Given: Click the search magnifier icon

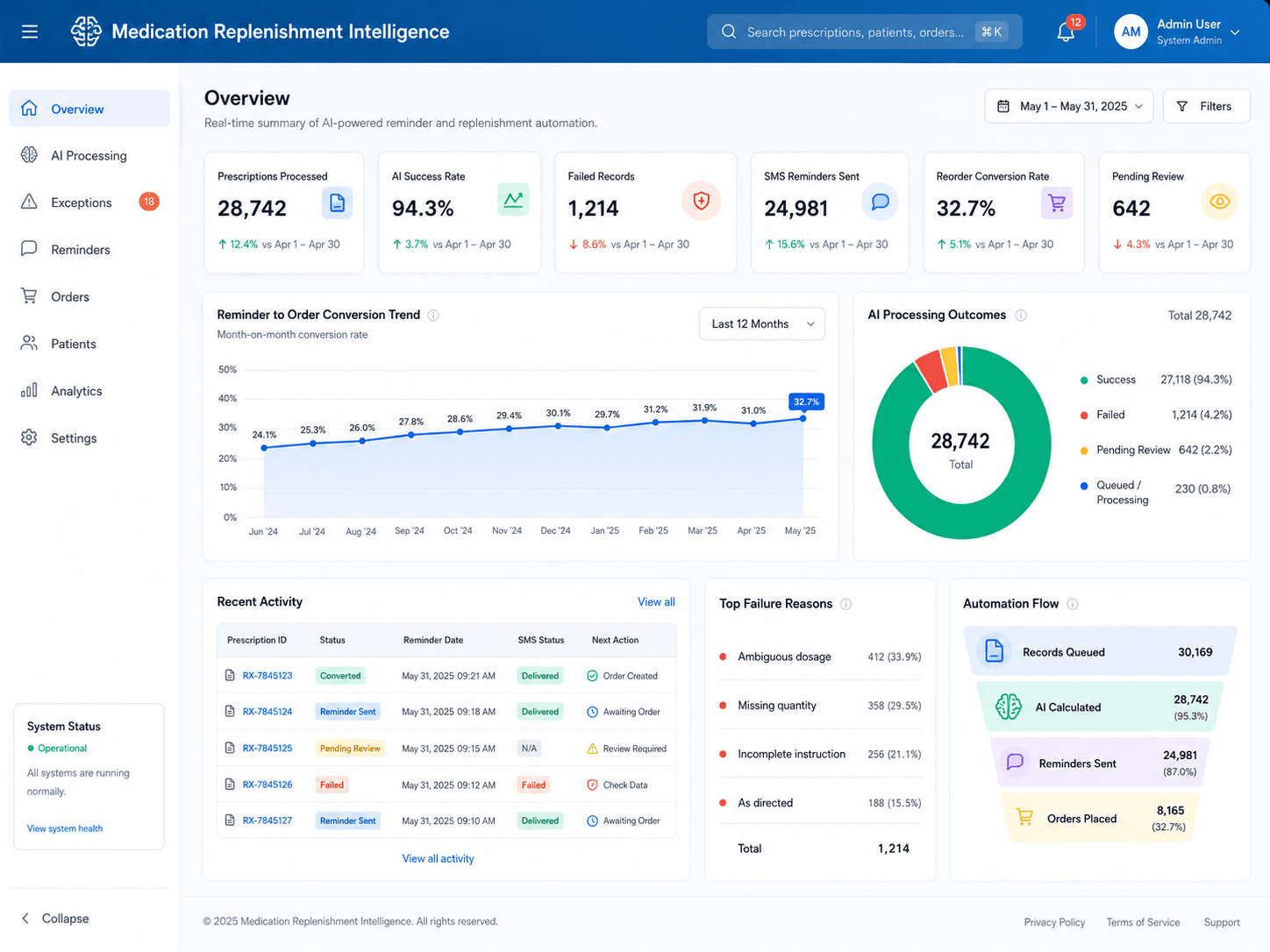Looking at the screenshot, I should coord(729,32).
